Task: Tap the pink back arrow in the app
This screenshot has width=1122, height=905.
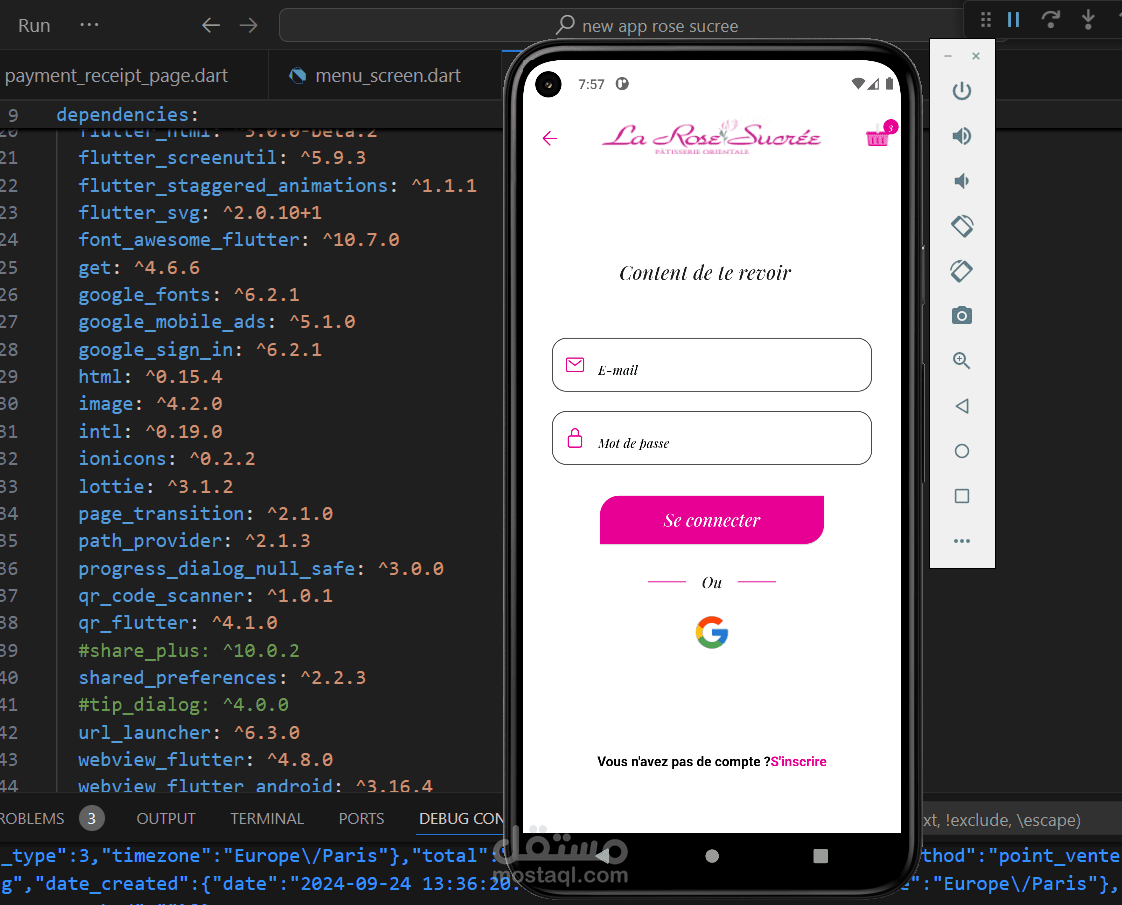Action: (550, 138)
